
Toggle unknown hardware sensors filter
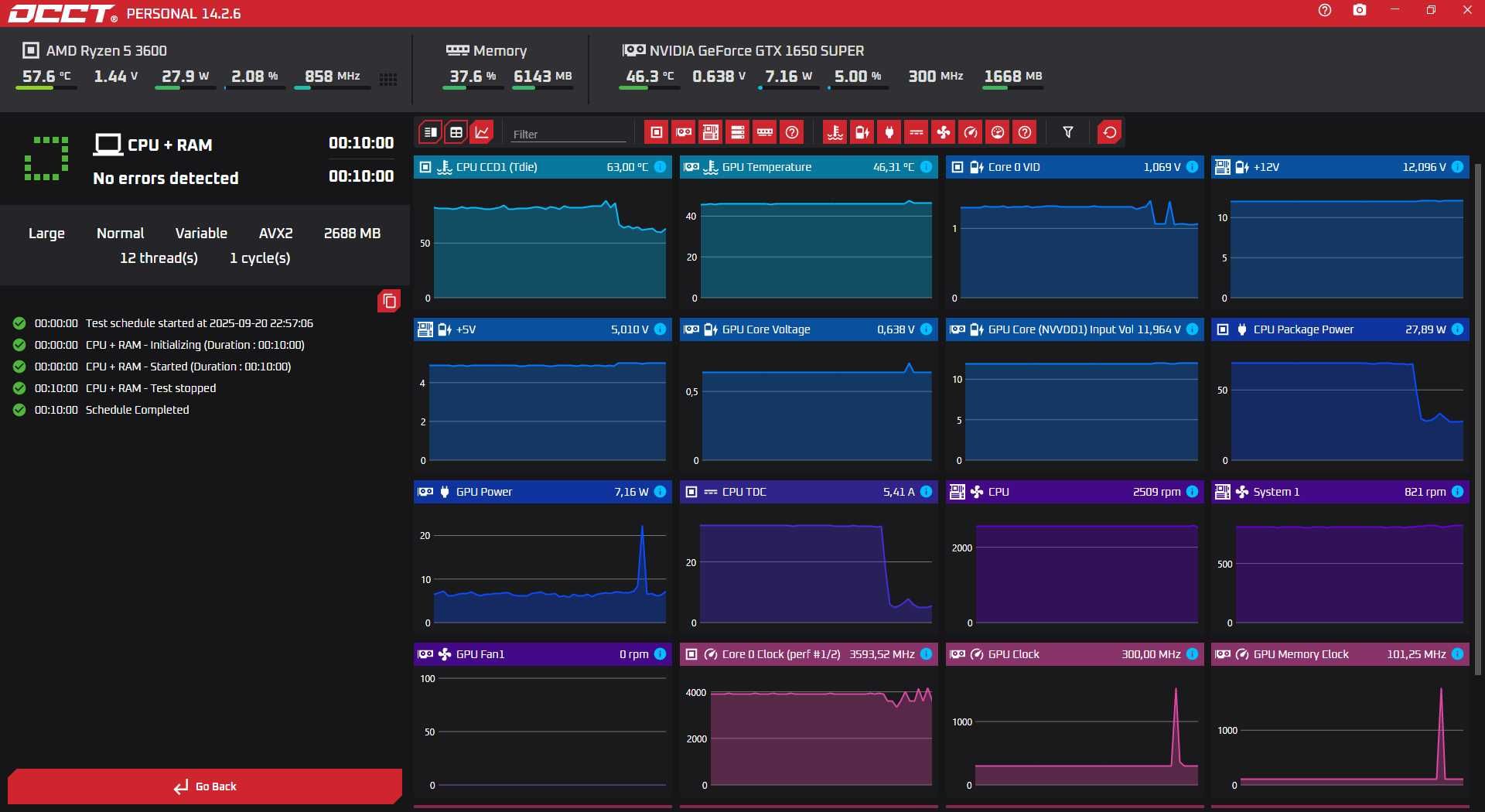792,132
